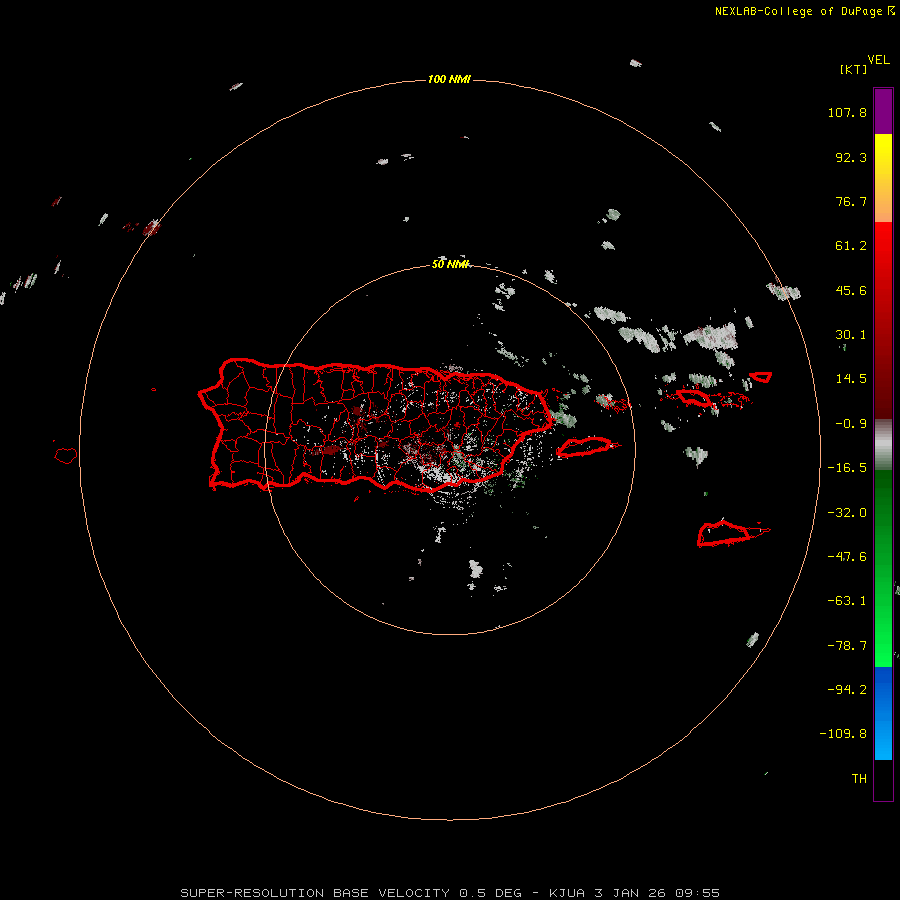This screenshot has width=900, height=900.
Task: Select the -94.2 scale value
Action: (847, 690)
